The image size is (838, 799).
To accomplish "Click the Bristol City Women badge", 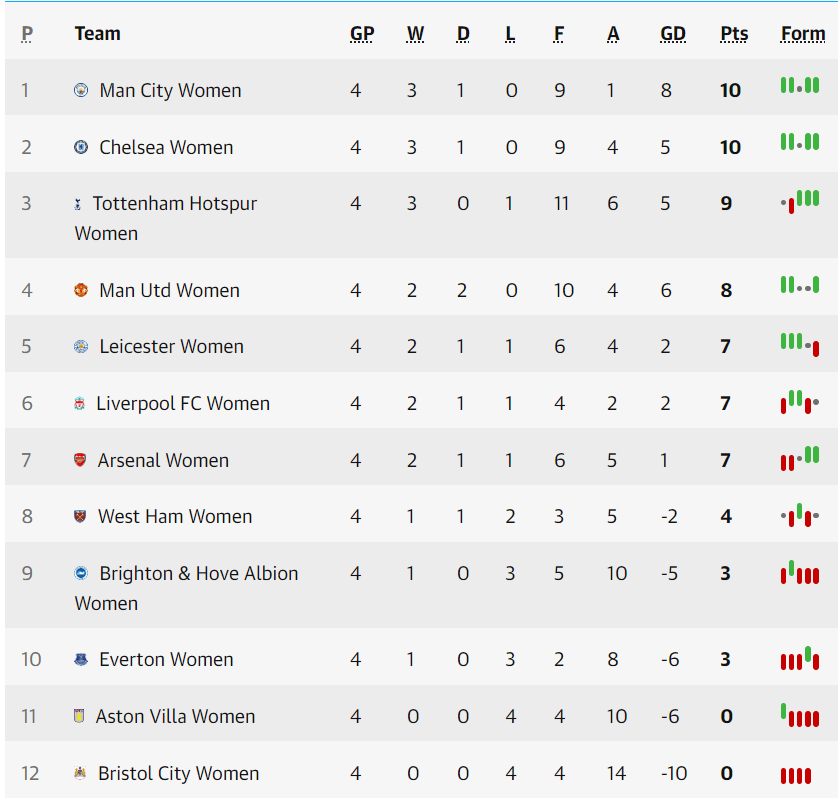I will (80, 773).
